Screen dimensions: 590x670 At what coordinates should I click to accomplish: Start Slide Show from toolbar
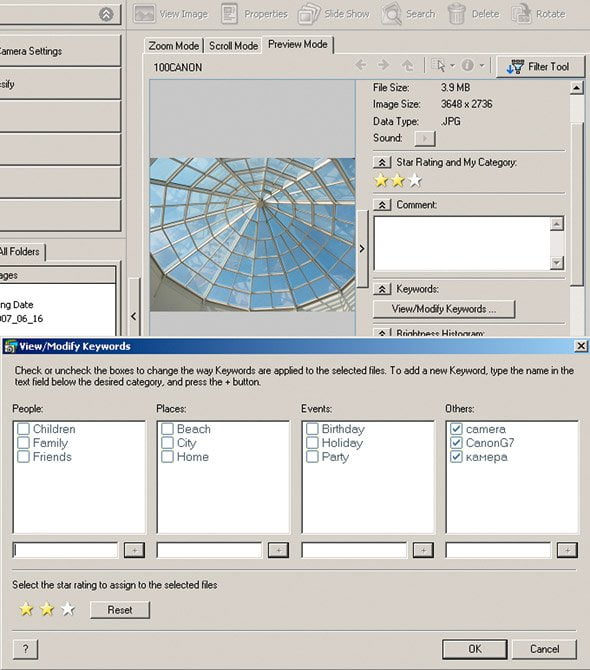tap(334, 14)
